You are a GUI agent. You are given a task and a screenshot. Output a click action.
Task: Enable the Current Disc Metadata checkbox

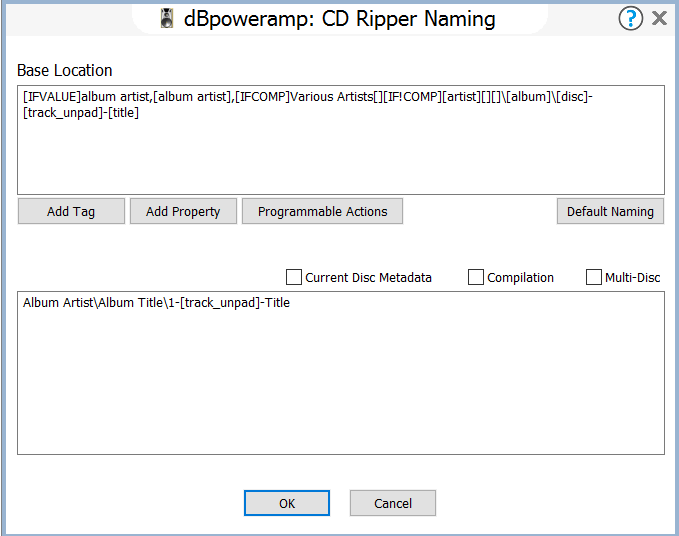pos(294,277)
